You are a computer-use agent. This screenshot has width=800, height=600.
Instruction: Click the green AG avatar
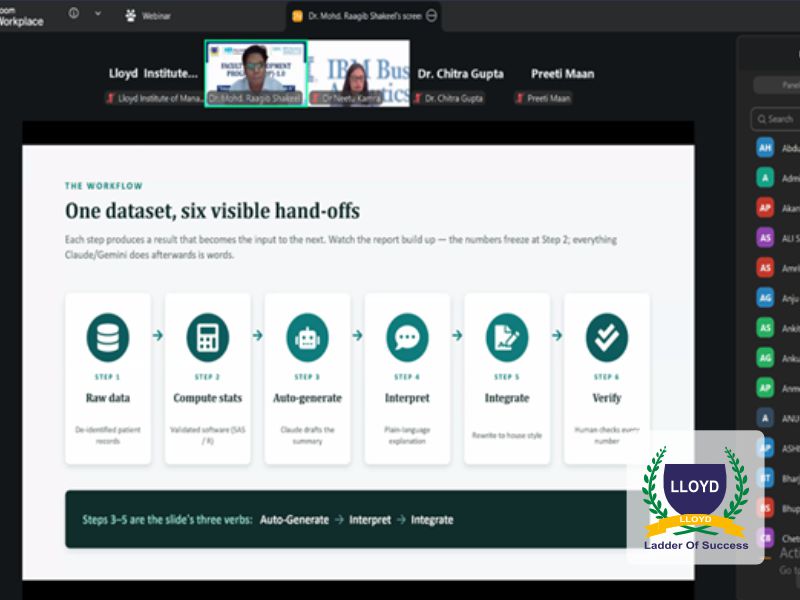(765, 358)
